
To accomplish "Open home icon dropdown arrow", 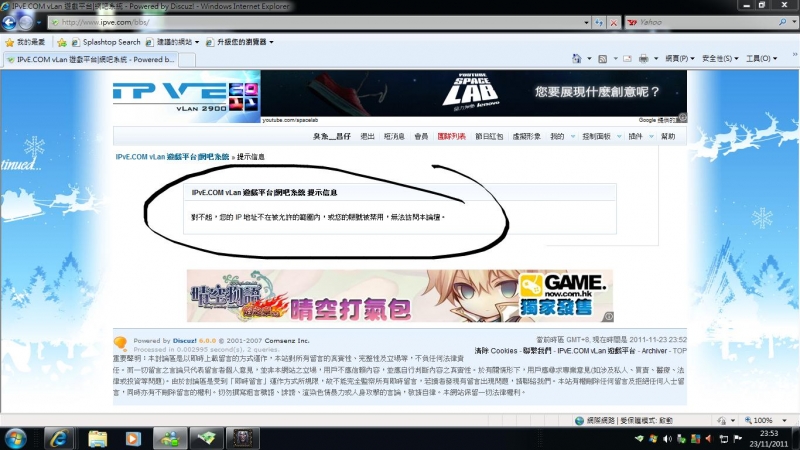I will pyautogui.click(x=589, y=59).
